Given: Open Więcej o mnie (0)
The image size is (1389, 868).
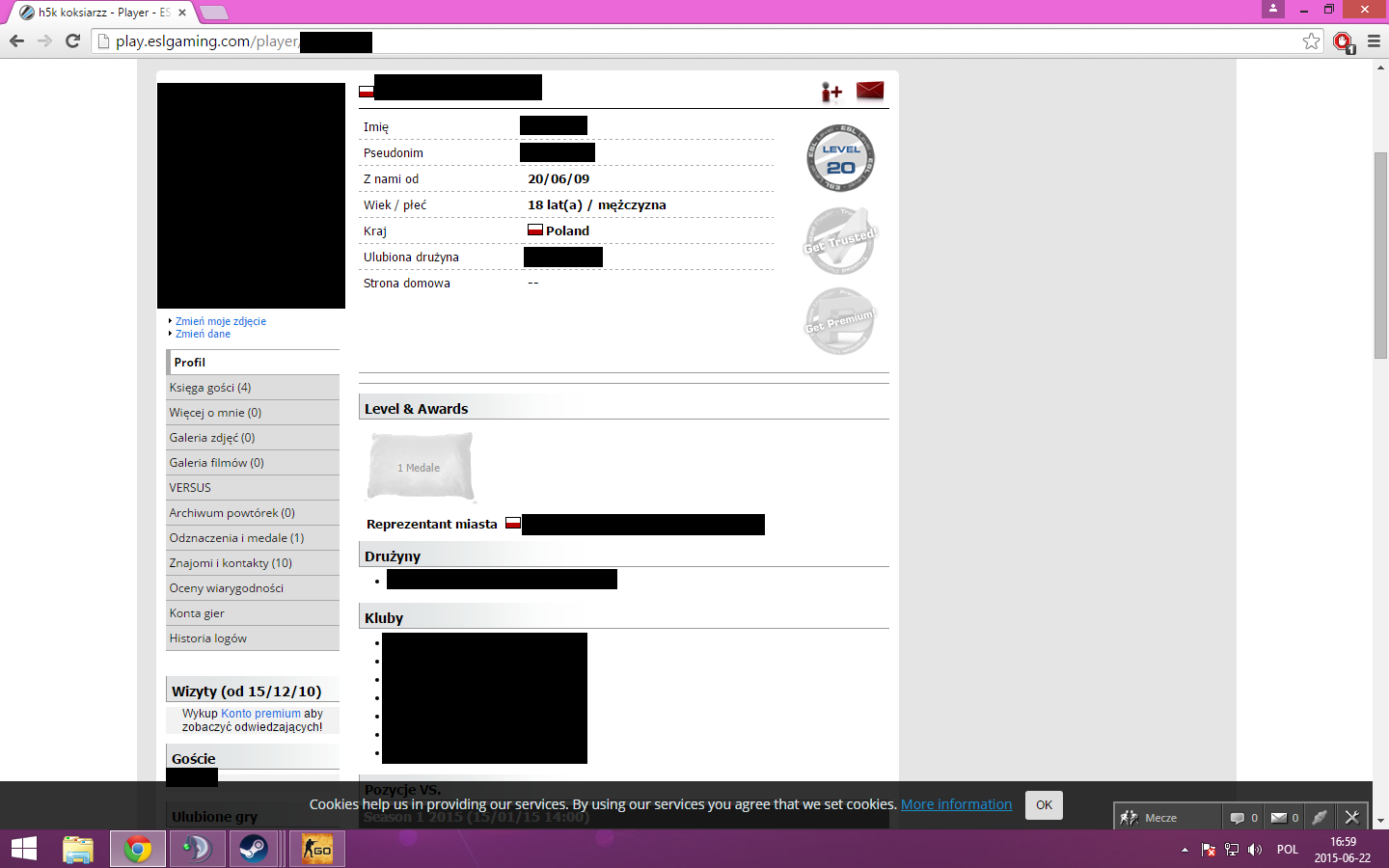Looking at the screenshot, I should pos(253,413).
